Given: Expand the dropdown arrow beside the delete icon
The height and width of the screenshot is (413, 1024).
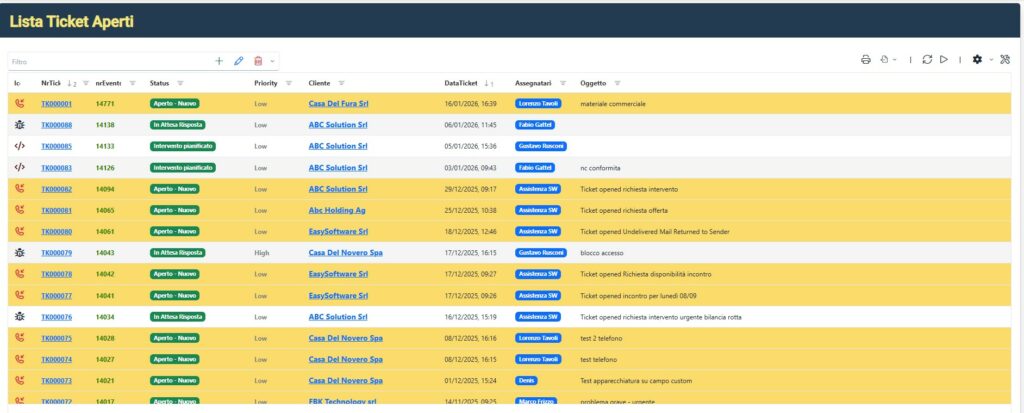Looking at the screenshot, I should pyautogui.click(x=273, y=61).
